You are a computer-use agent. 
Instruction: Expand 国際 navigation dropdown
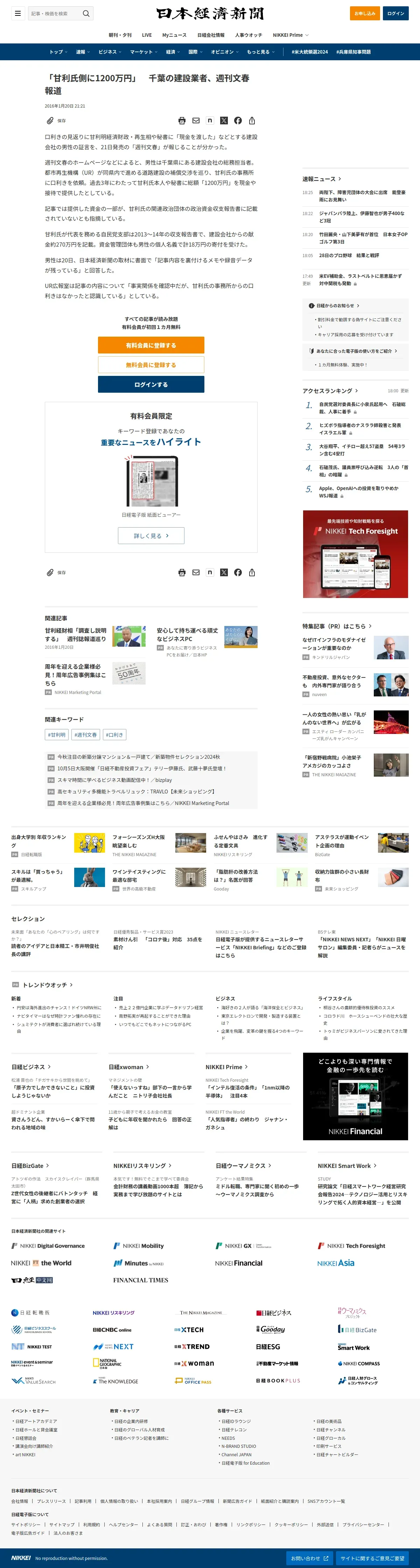[x=196, y=52]
